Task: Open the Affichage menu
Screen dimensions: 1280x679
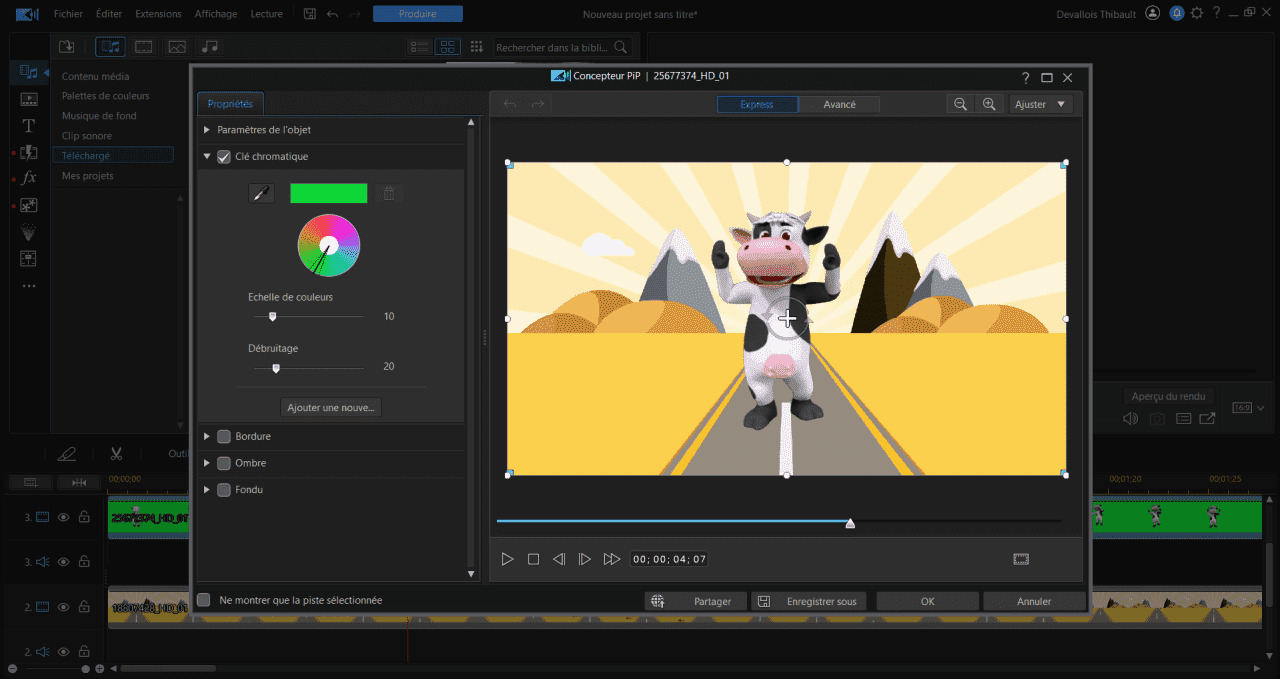Action: pyautogui.click(x=216, y=14)
